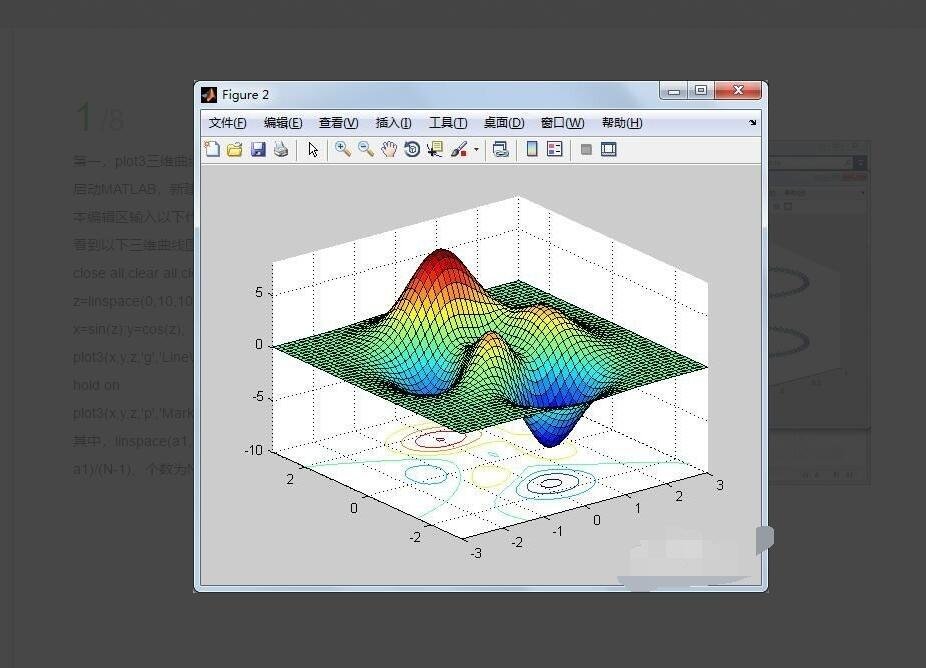This screenshot has width=926, height=668.
Task: Hide plot tools using toolbar icon
Action: (x=586, y=149)
